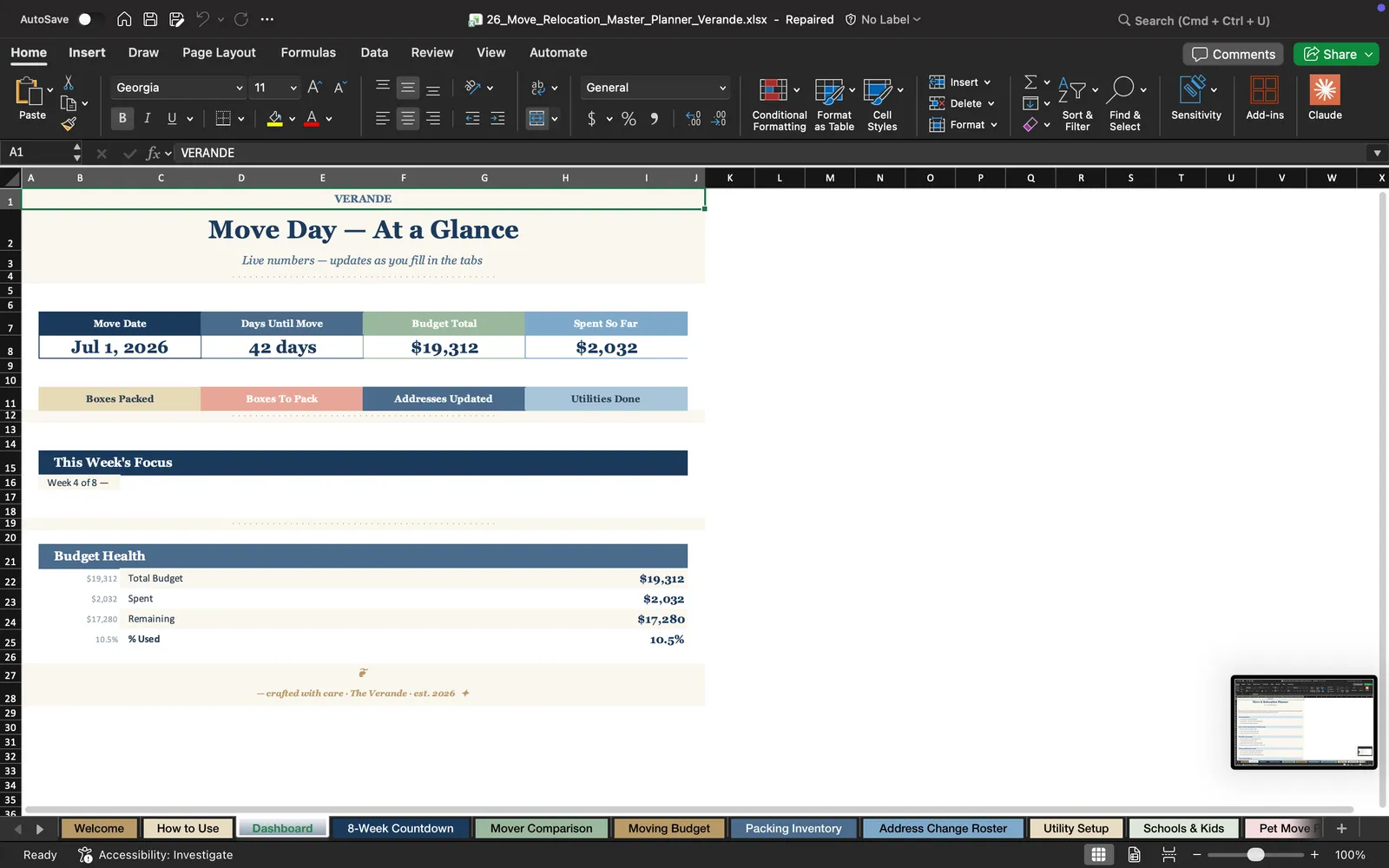Open the Comments pane button
The height and width of the screenshot is (868, 1389).
tap(1234, 54)
